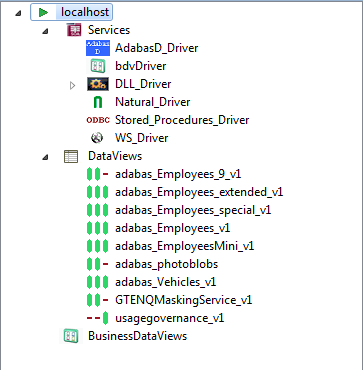Select Stored_Procedures_Driver label

tap(182, 120)
